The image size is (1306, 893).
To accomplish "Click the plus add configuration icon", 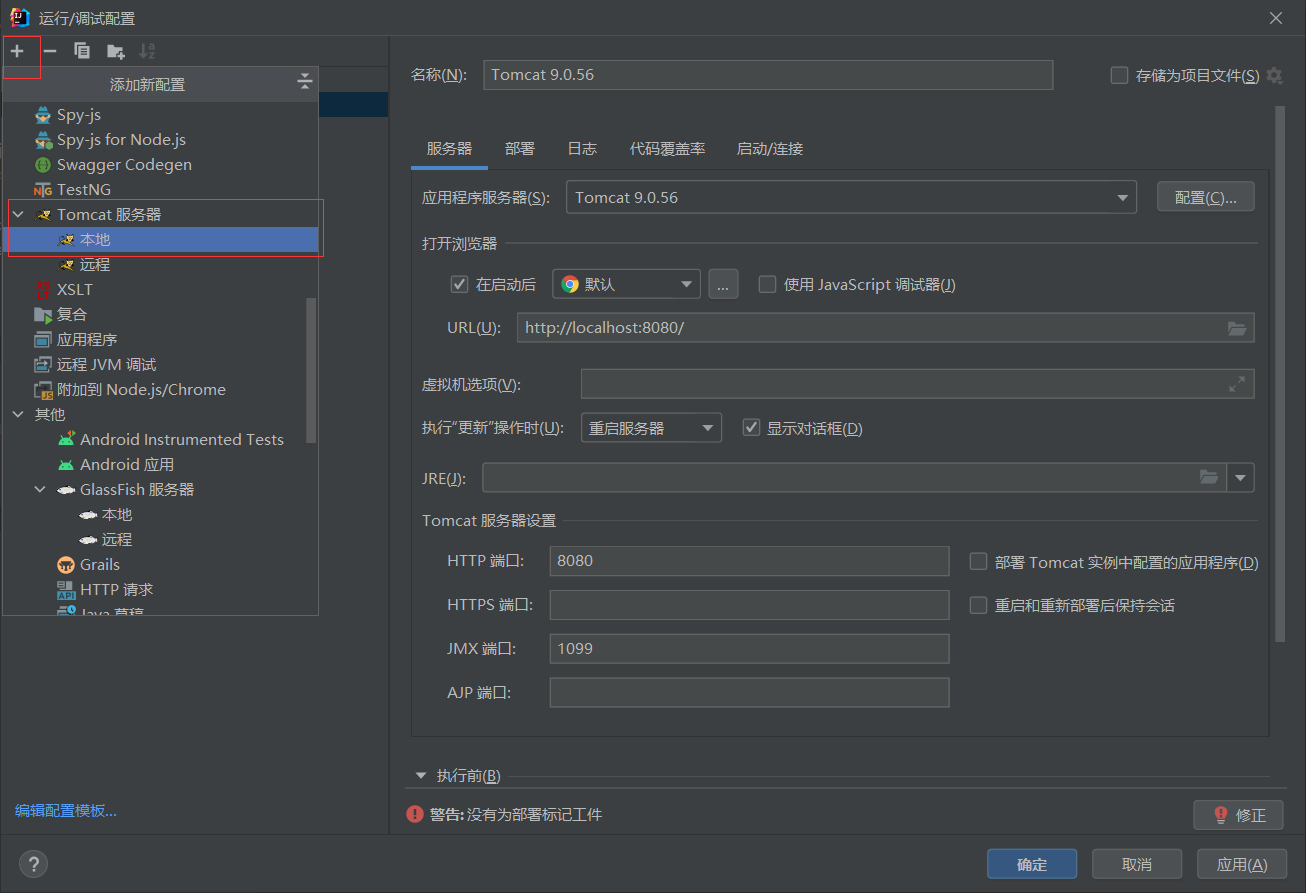I will pyautogui.click(x=17, y=51).
